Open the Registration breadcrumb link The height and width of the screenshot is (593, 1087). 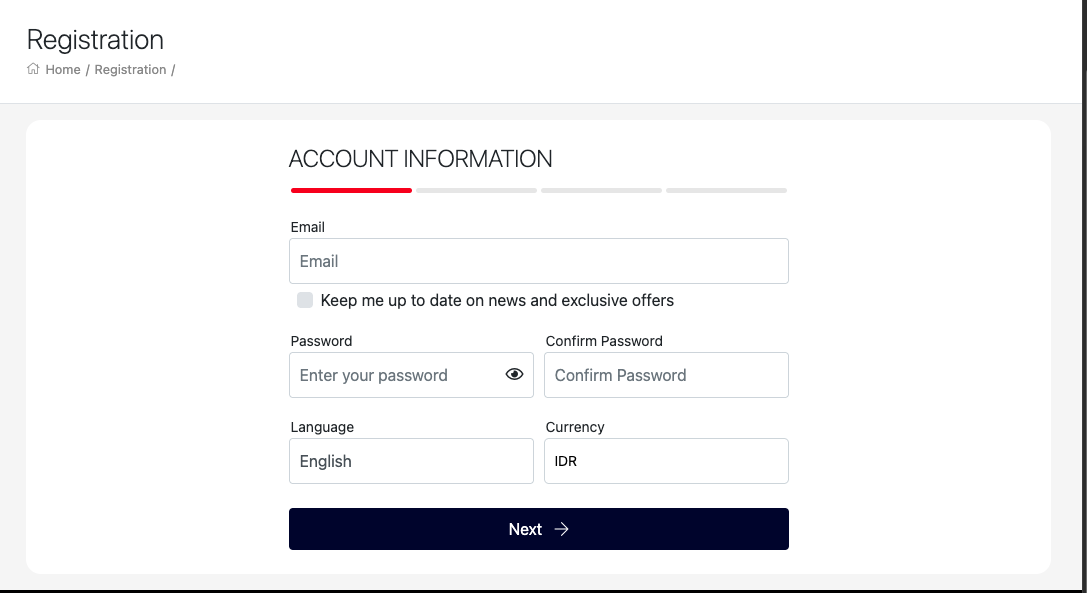pyautogui.click(x=130, y=69)
